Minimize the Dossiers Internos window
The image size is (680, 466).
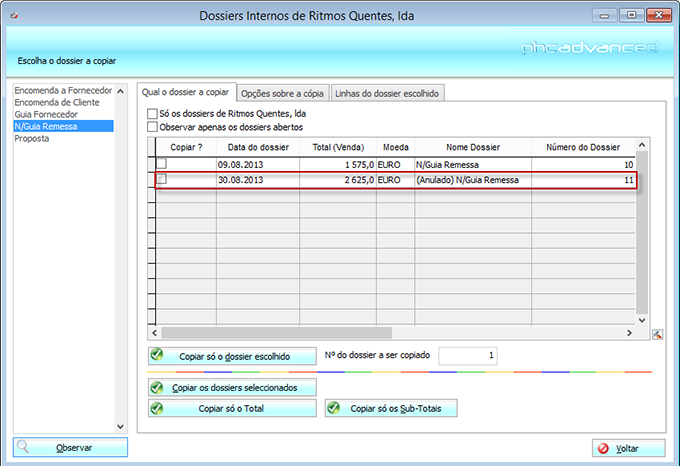(605, 15)
